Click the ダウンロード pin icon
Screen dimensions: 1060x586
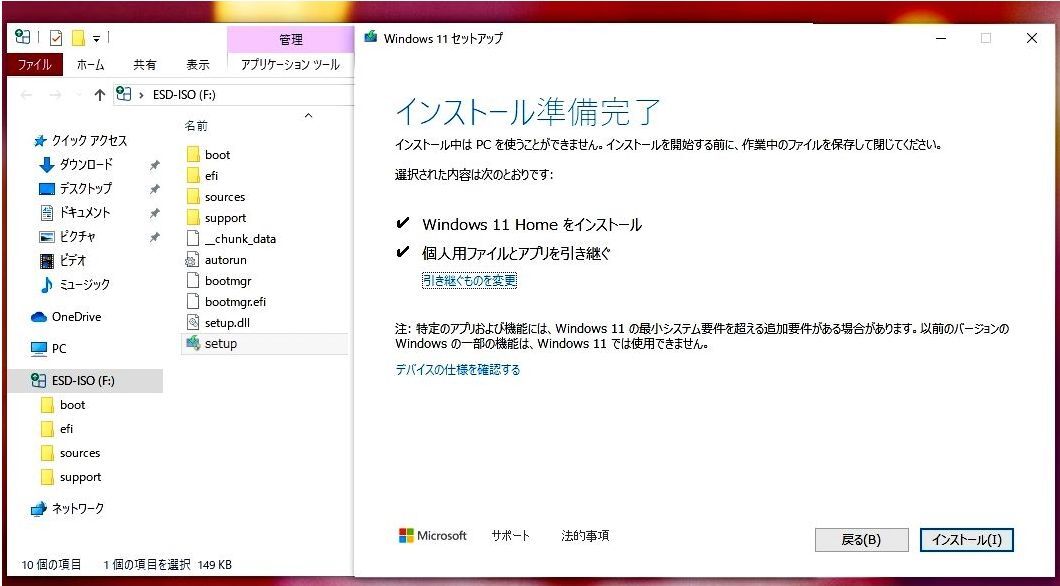point(154,164)
